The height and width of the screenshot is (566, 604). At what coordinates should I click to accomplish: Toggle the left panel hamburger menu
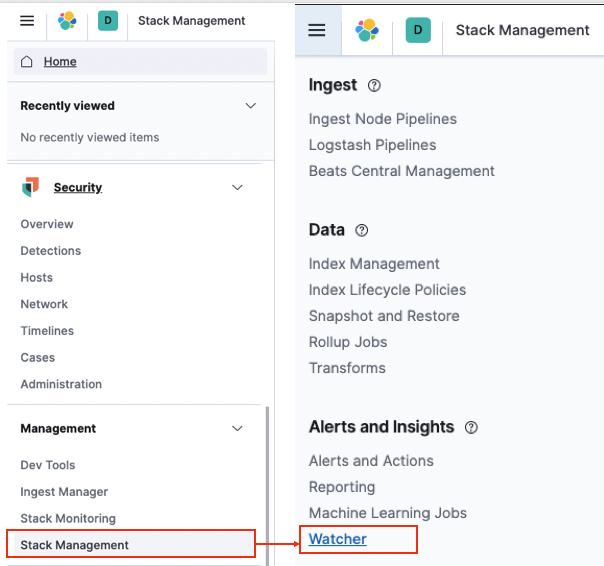[27, 20]
